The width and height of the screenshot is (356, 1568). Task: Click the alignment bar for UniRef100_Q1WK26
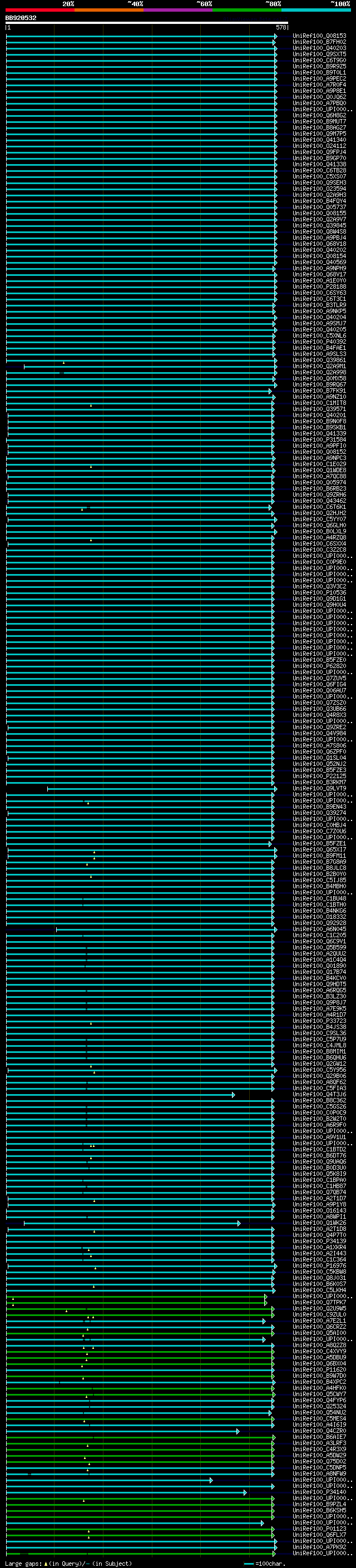tap(132, 1223)
